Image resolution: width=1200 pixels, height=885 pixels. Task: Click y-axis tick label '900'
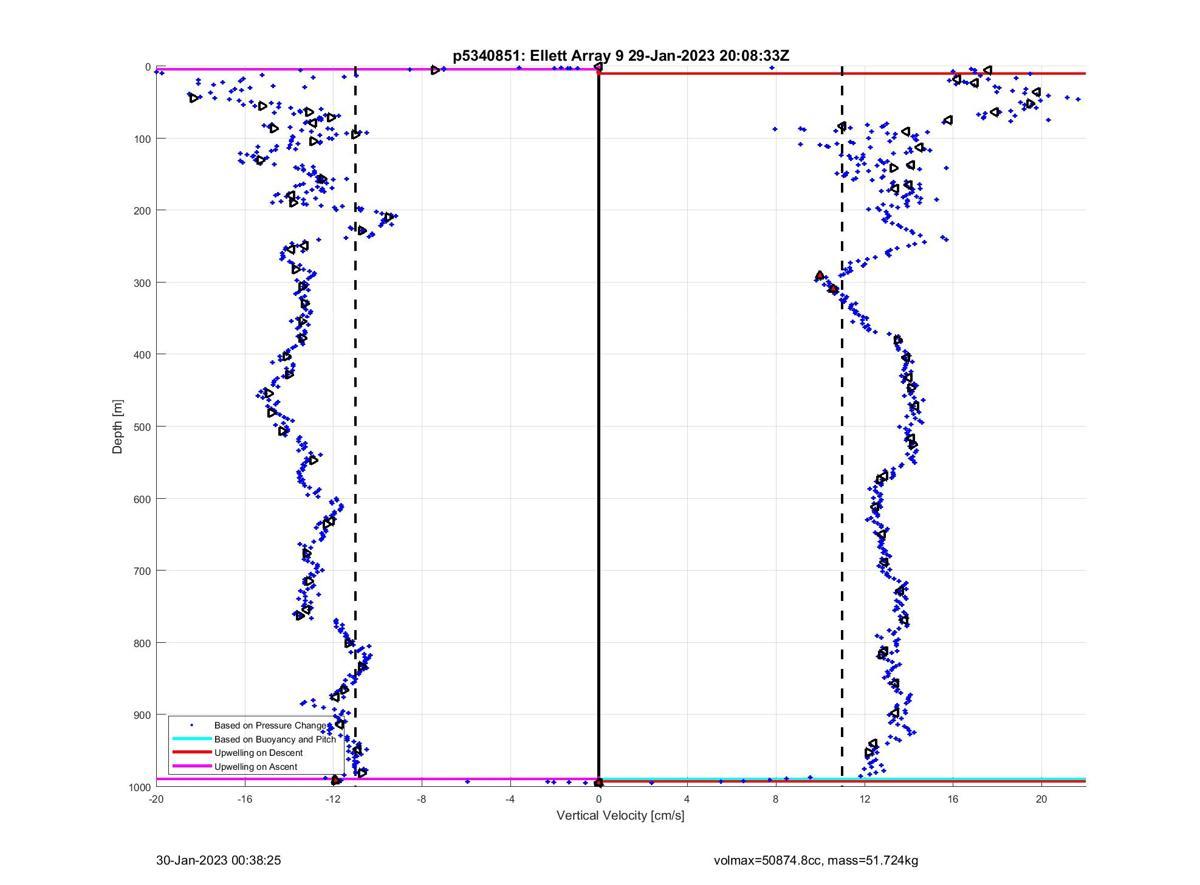point(142,715)
